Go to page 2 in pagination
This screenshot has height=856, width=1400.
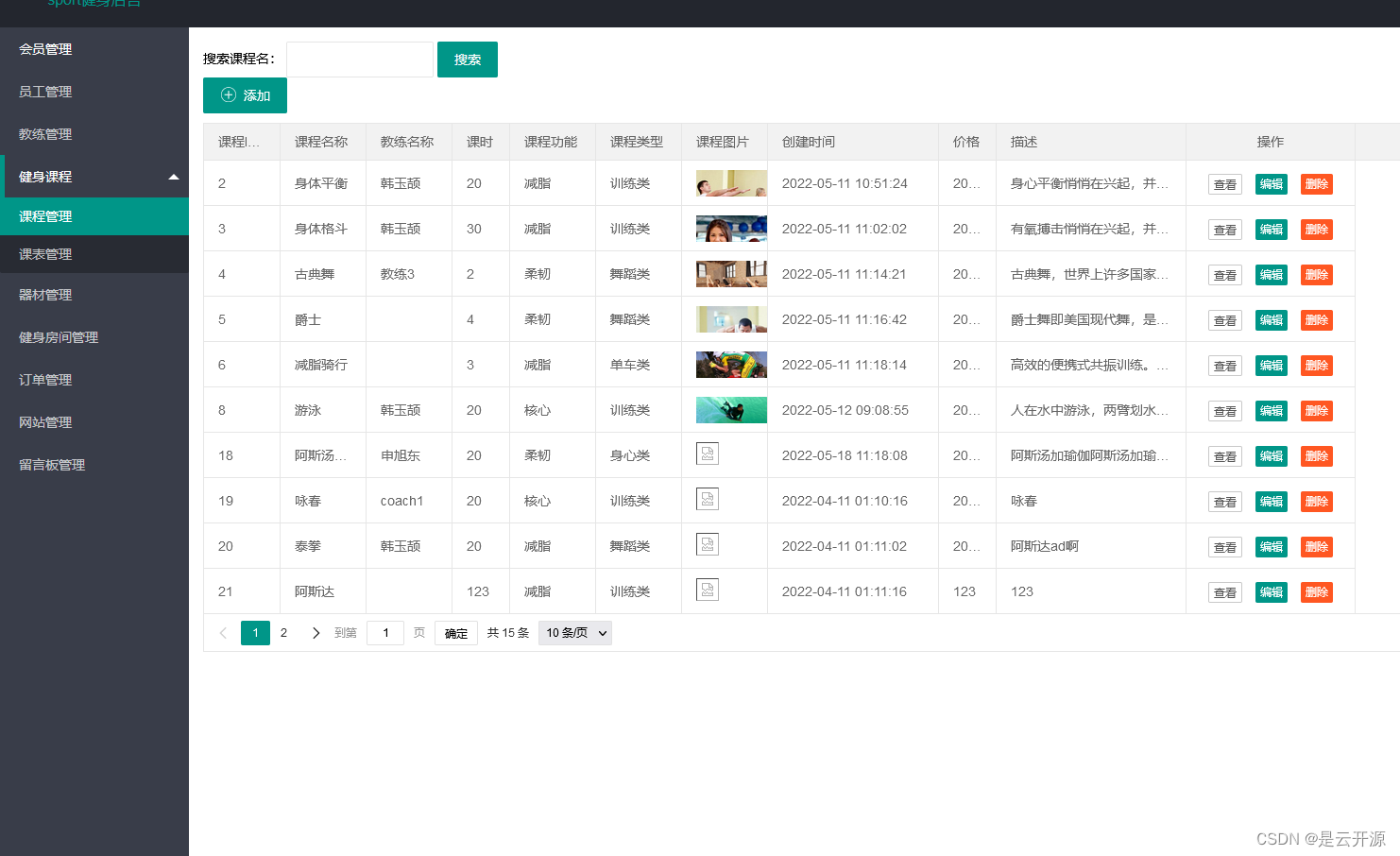[x=283, y=633]
